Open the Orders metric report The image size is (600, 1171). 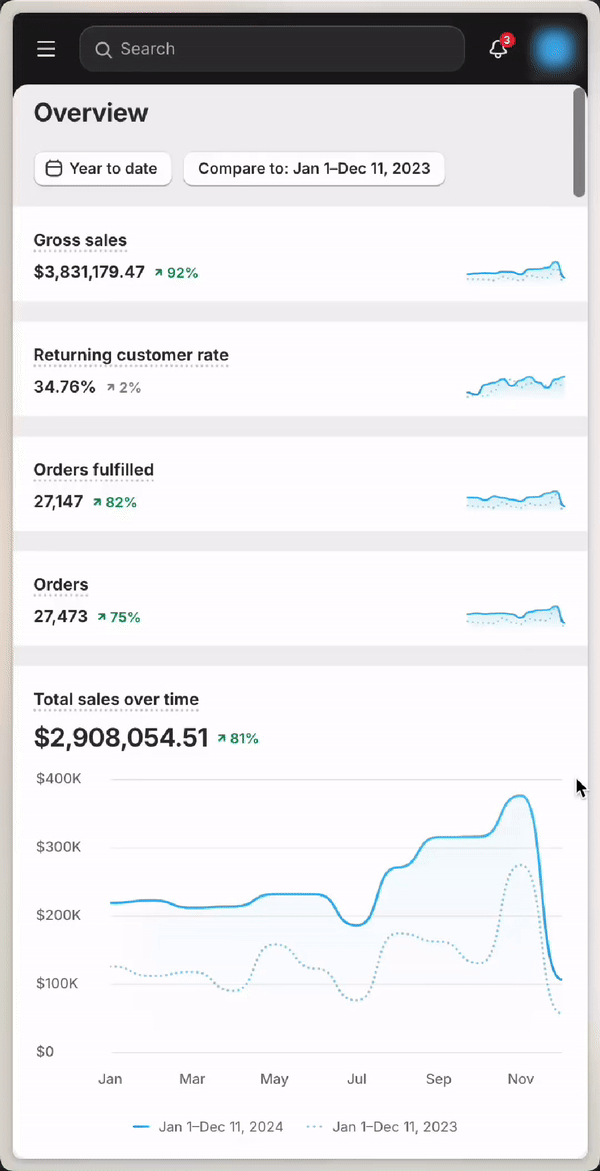pos(60,585)
